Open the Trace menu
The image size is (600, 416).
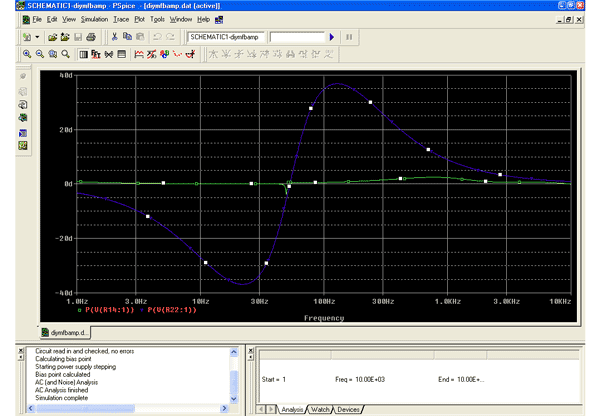pyautogui.click(x=121, y=20)
